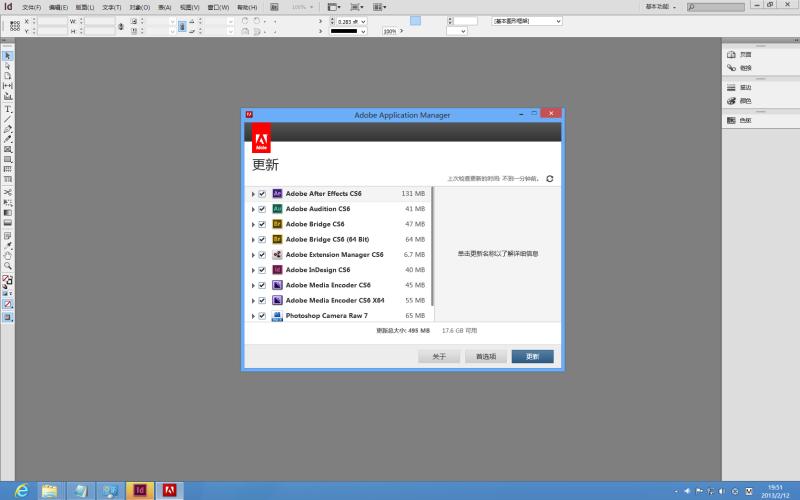Select the Rectangle tool
The width and height of the screenshot is (800, 500).
[x=8, y=159]
